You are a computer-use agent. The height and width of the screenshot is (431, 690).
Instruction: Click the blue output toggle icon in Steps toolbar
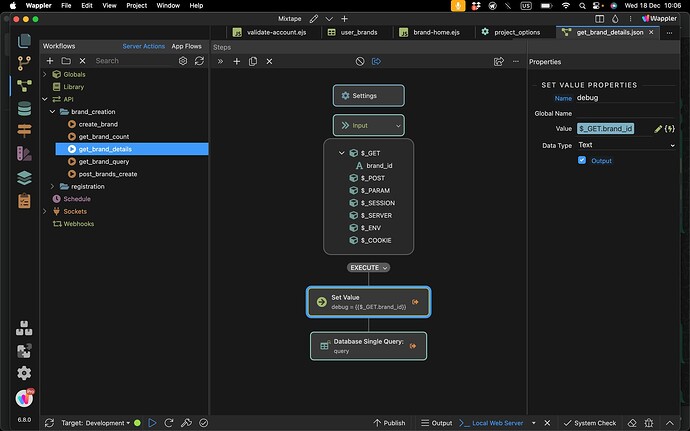[376, 62]
